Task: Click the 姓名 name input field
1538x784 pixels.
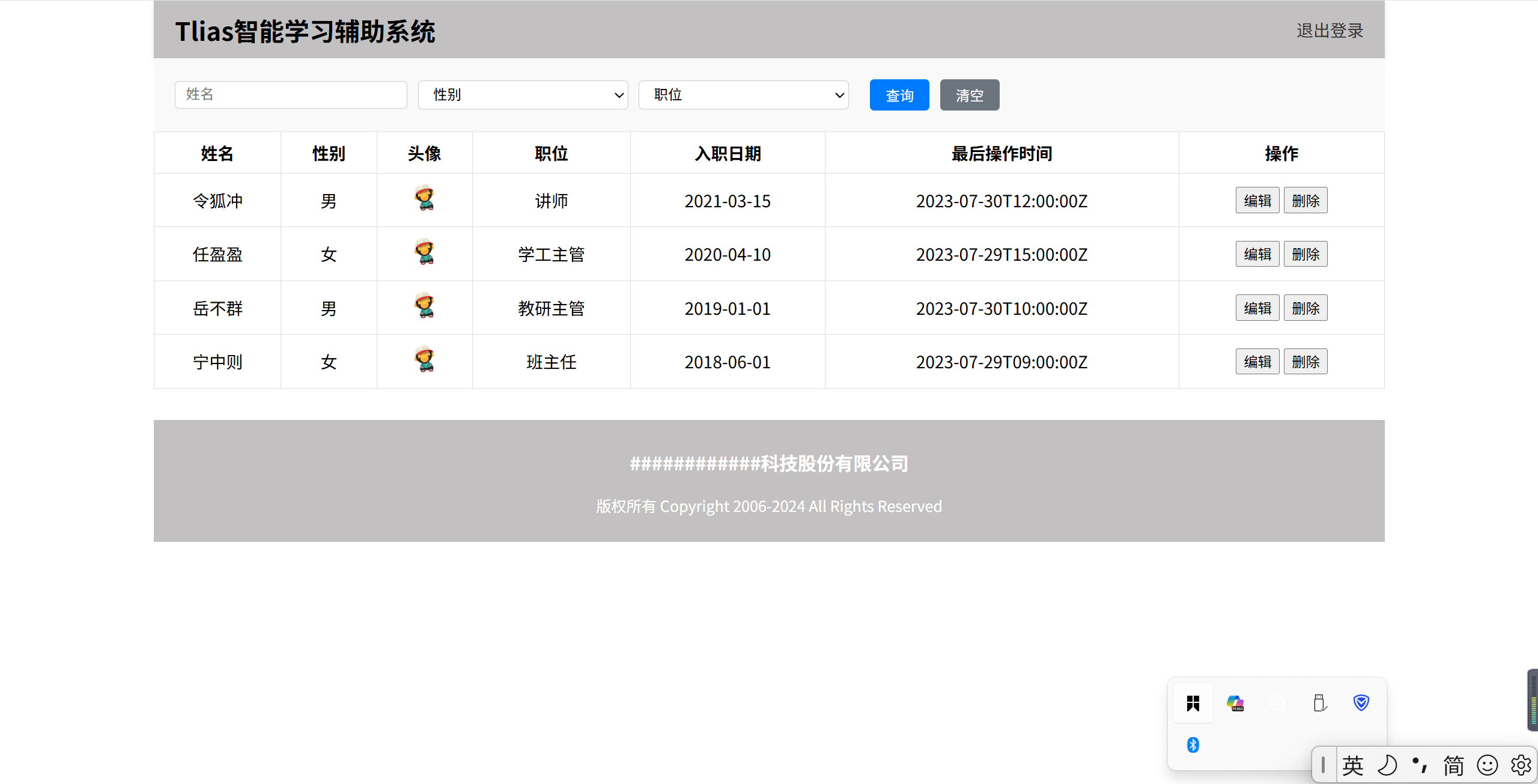Action: (291, 95)
